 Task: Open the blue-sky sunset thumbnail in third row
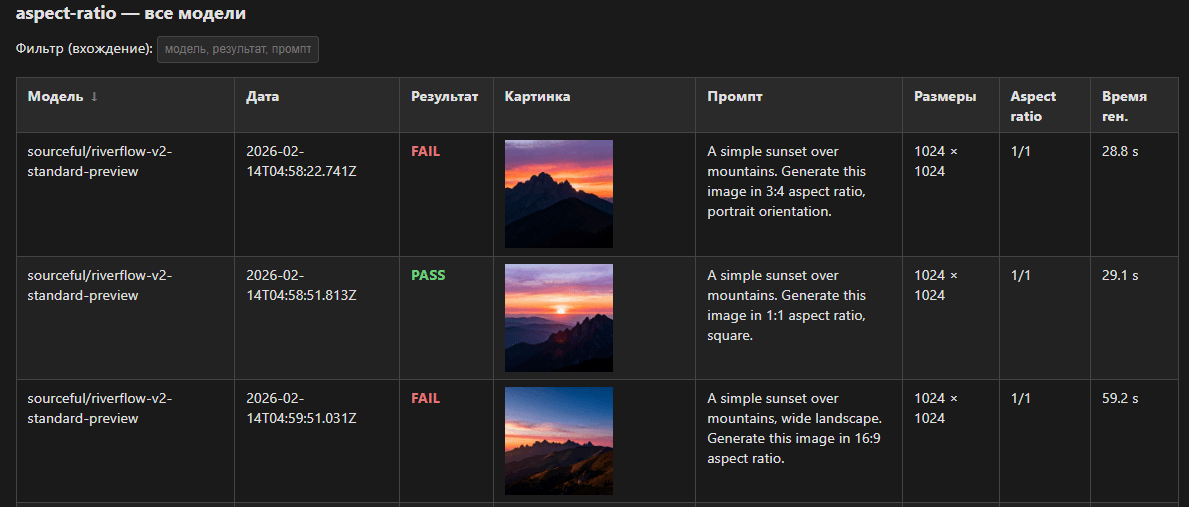pos(559,441)
